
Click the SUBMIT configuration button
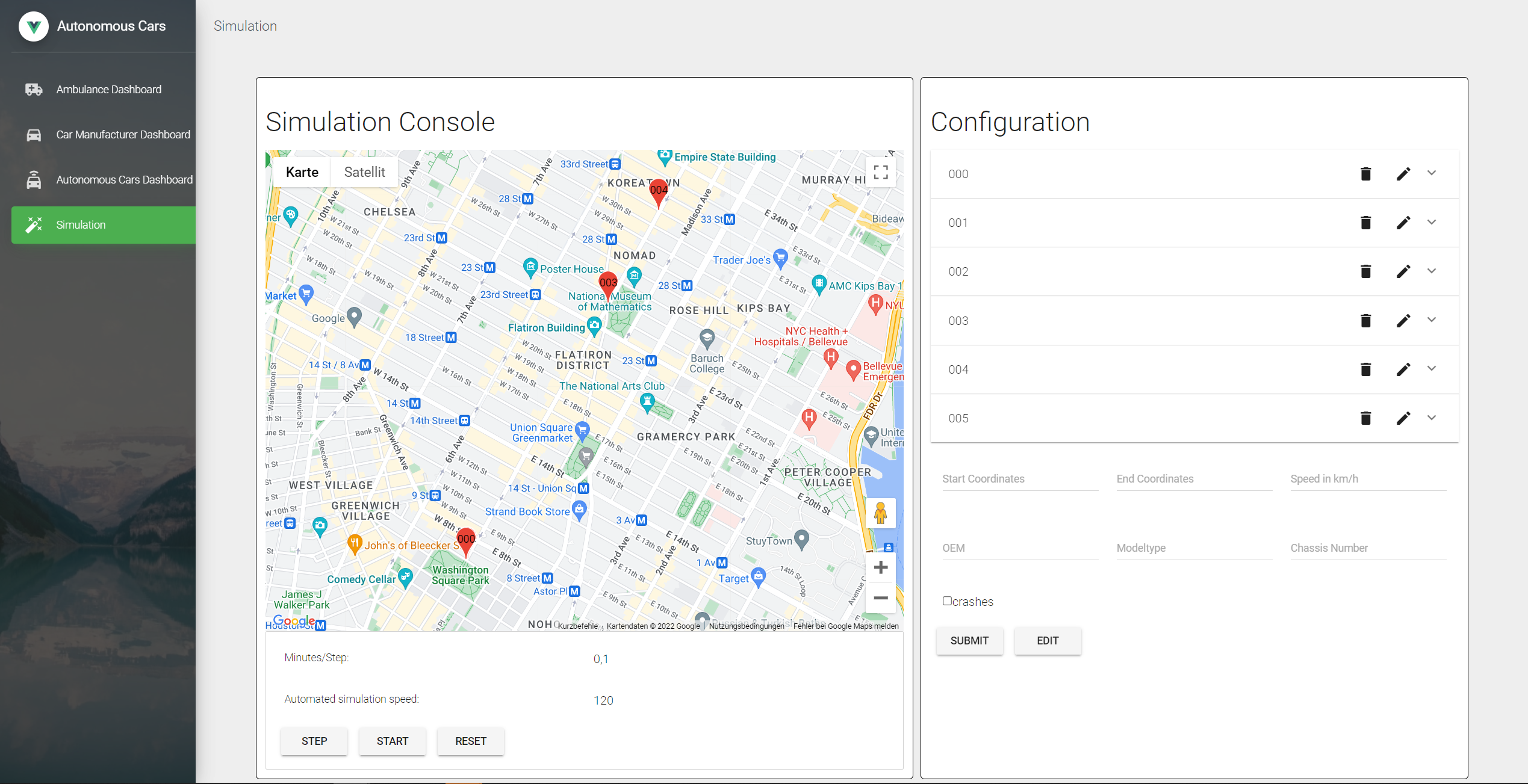[969, 641]
